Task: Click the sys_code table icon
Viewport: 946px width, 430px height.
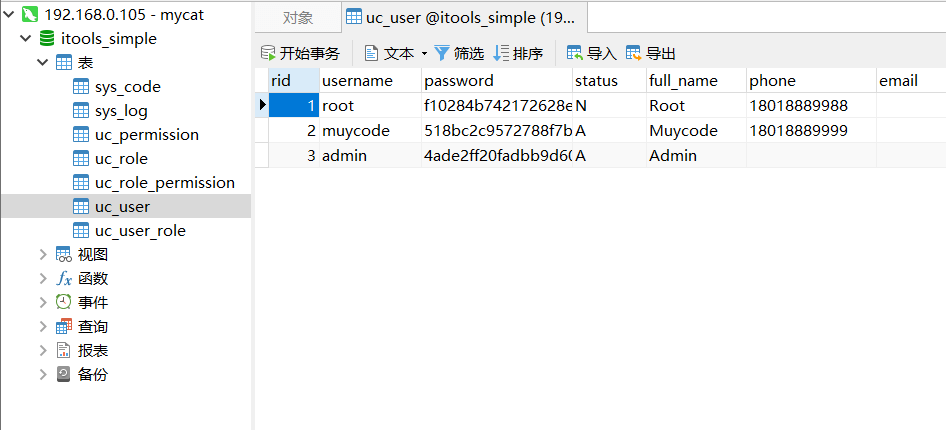Action: click(81, 87)
